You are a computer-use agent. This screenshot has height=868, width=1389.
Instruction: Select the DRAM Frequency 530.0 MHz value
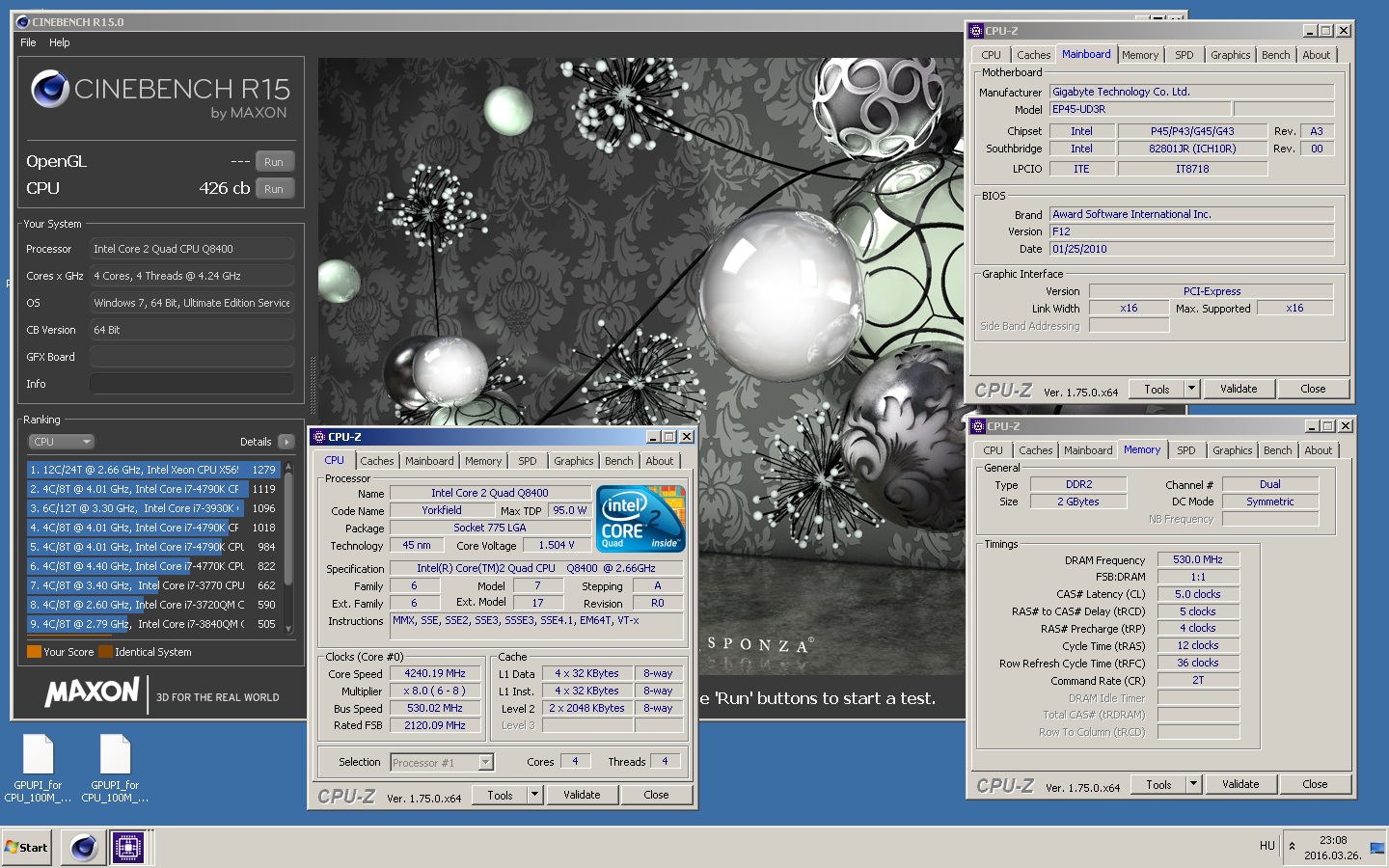(x=1198, y=559)
